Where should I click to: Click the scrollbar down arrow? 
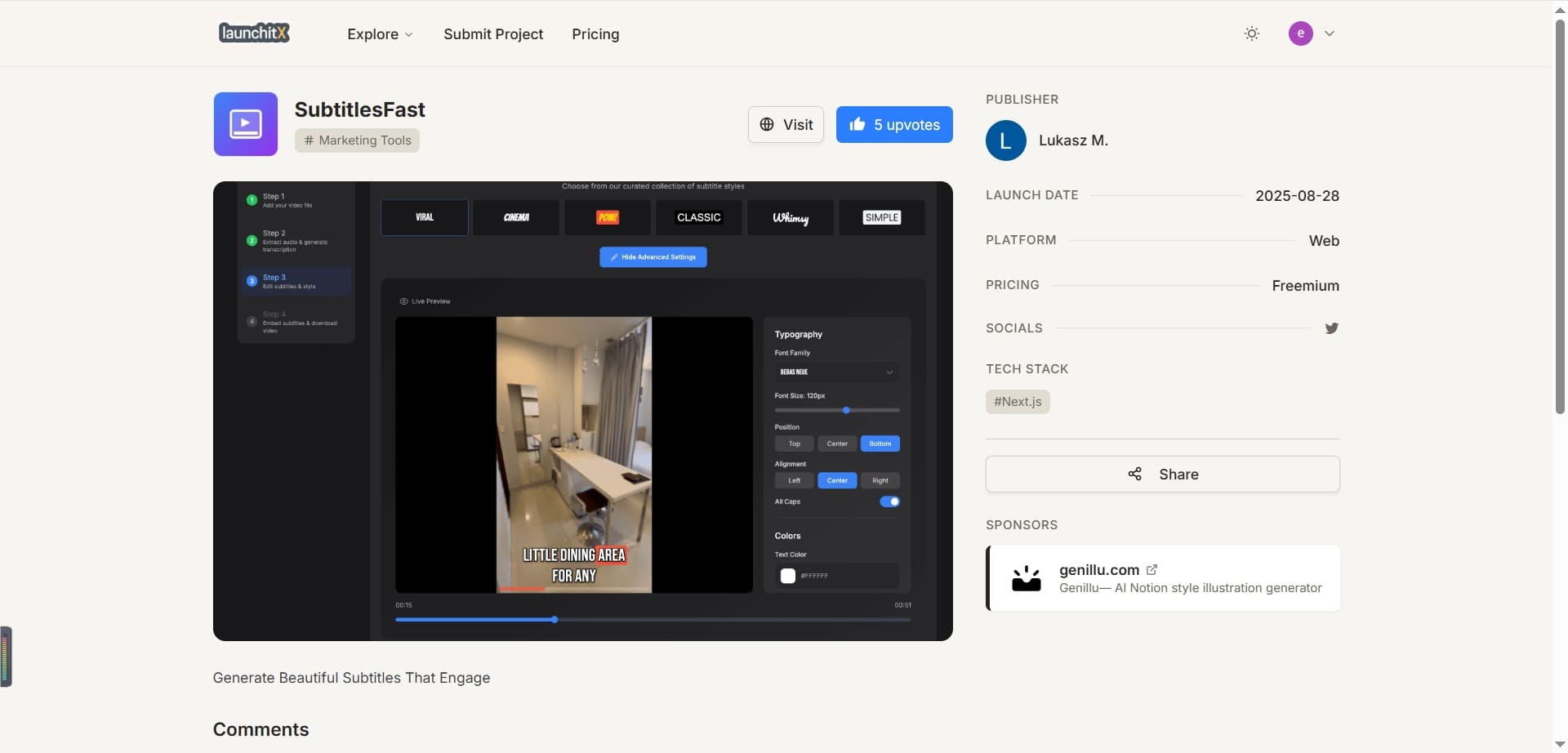coord(1560,745)
